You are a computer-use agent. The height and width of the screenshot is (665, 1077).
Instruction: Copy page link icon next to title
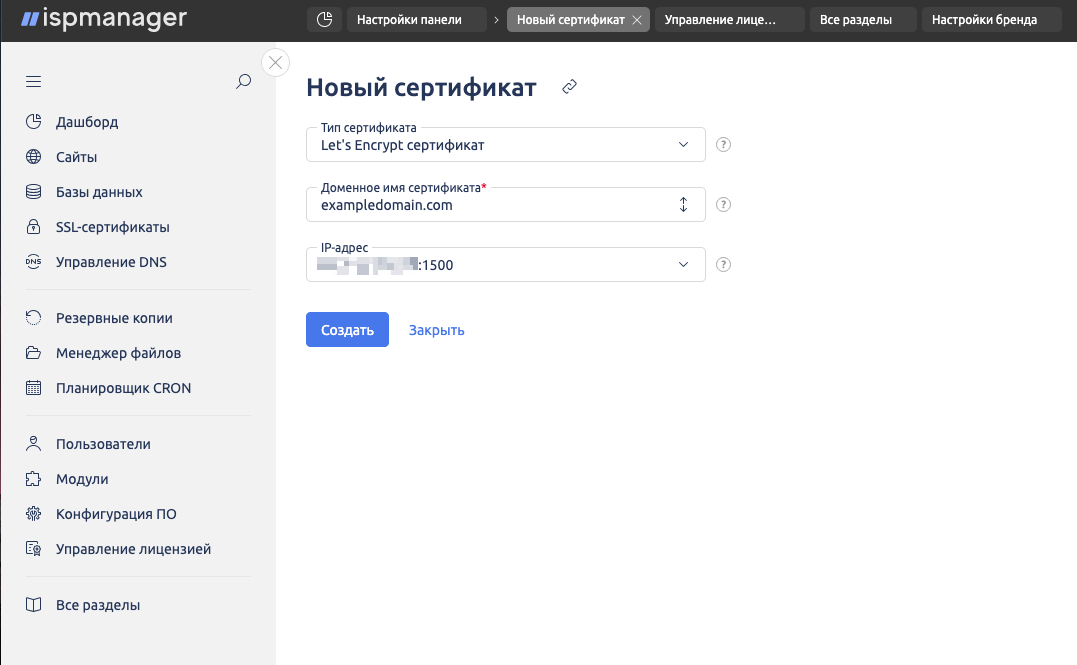click(569, 88)
